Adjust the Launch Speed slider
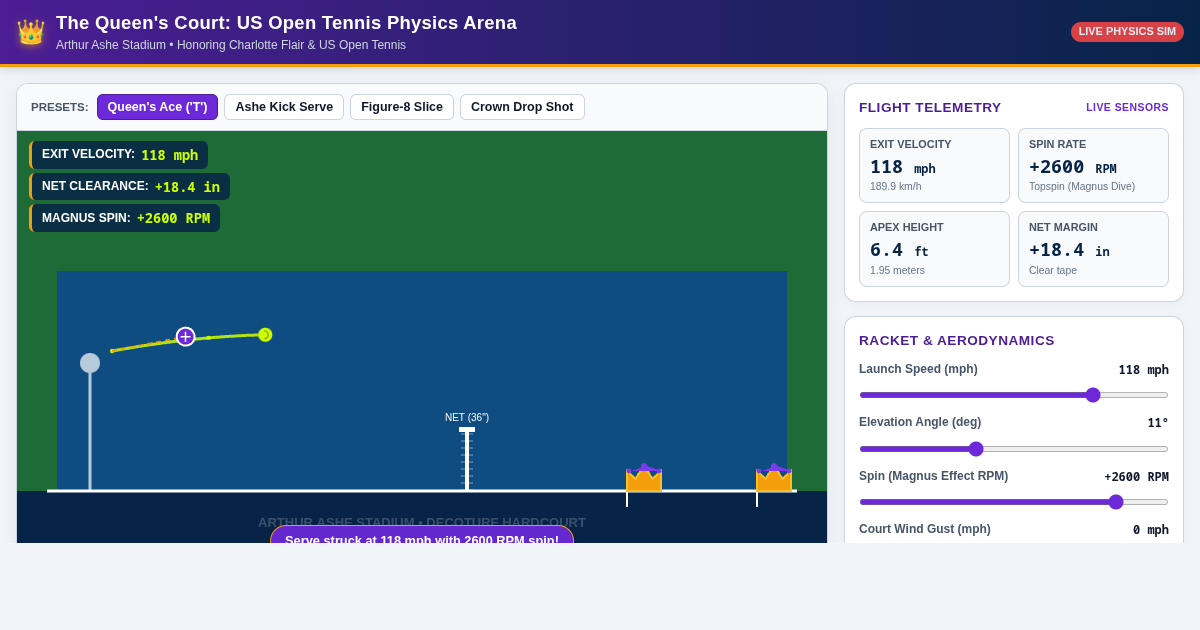This screenshot has width=1200, height=630. click(1013, 395)
